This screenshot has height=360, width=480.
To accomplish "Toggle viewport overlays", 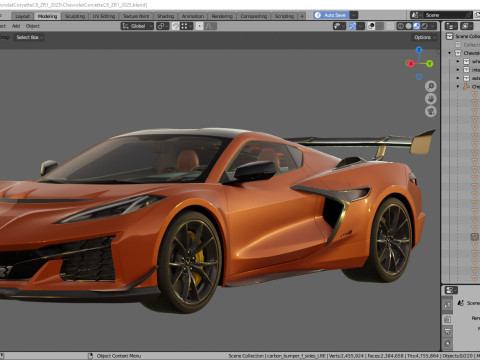I will (371, 26).
